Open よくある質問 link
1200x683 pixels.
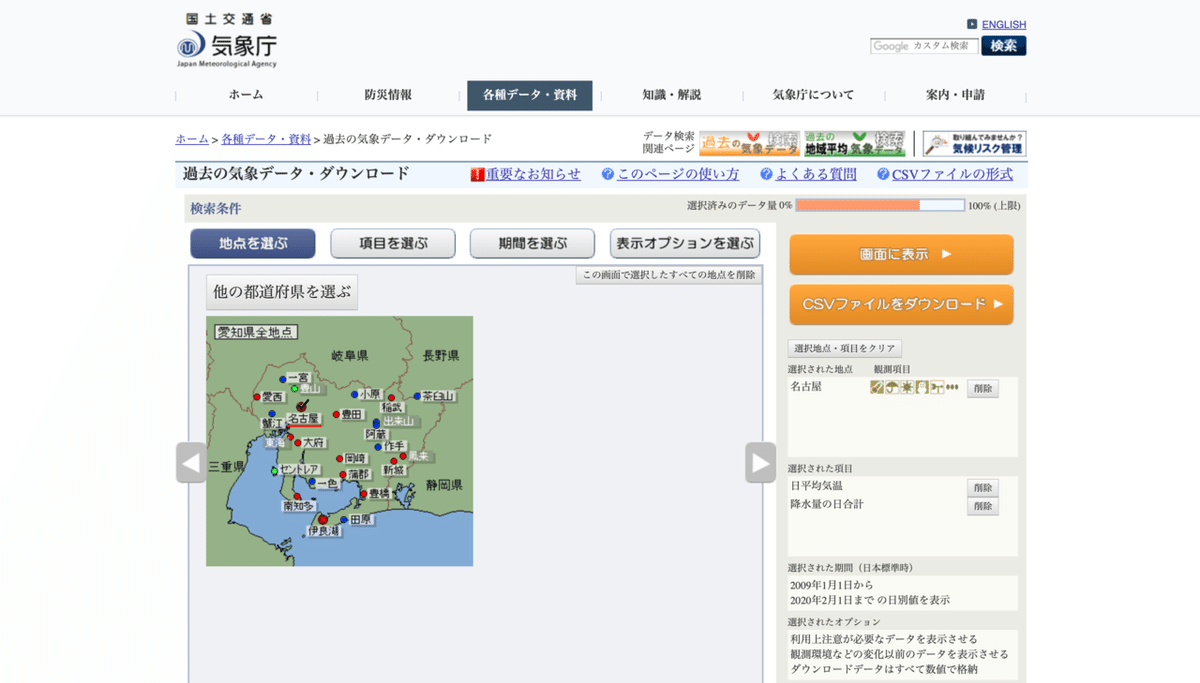tap(816, 174)
